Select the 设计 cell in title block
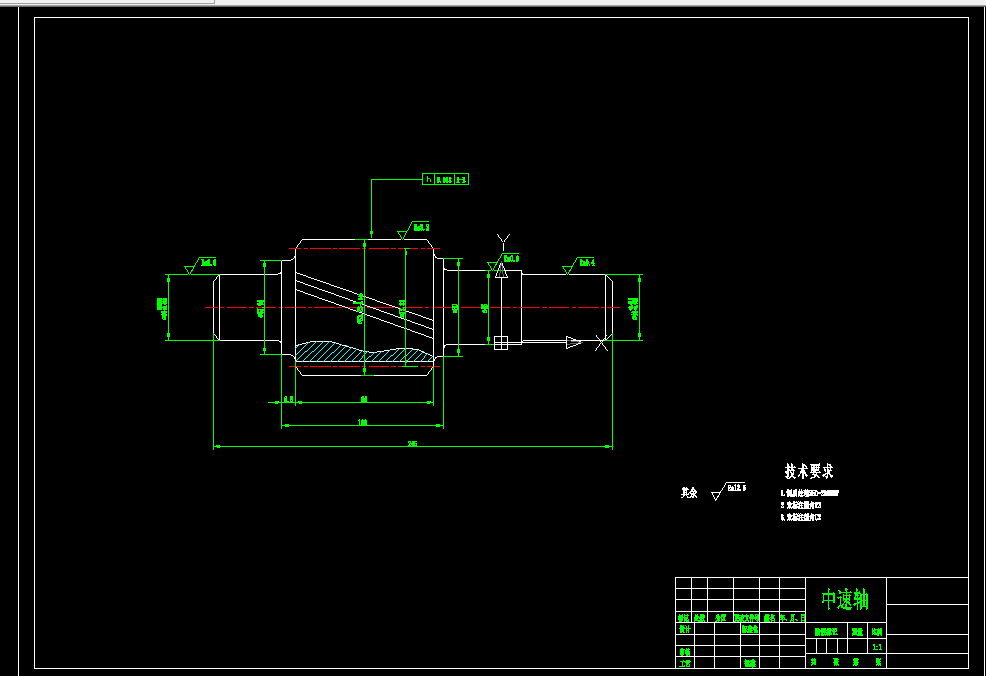Image resolution: width=986 pixels, height=676 pixels. point(684,629)
